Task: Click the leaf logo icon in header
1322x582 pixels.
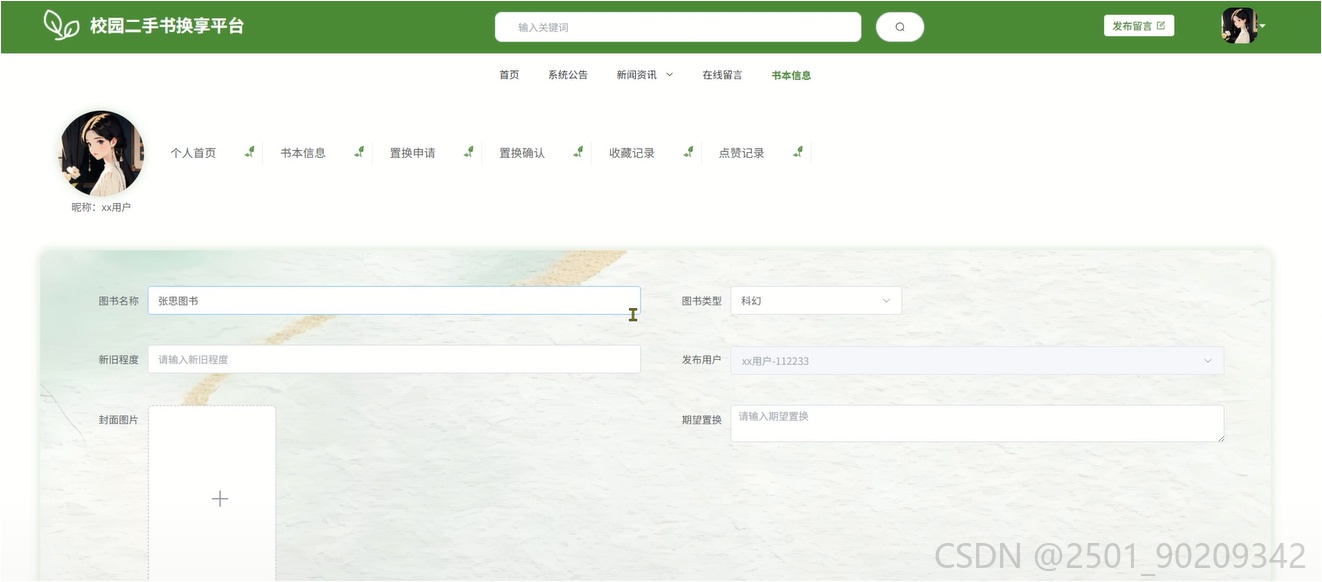Action: click(x=61, y=26)
